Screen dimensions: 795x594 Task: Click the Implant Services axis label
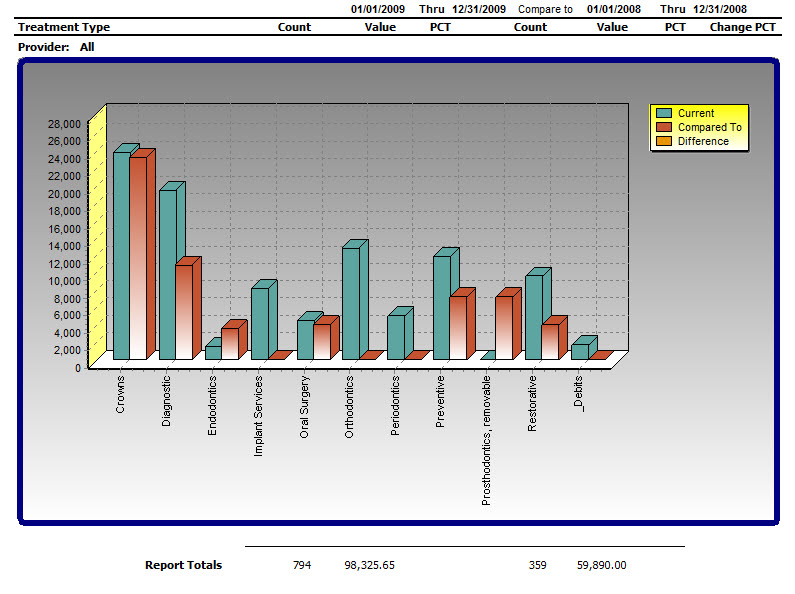[258, 416]
